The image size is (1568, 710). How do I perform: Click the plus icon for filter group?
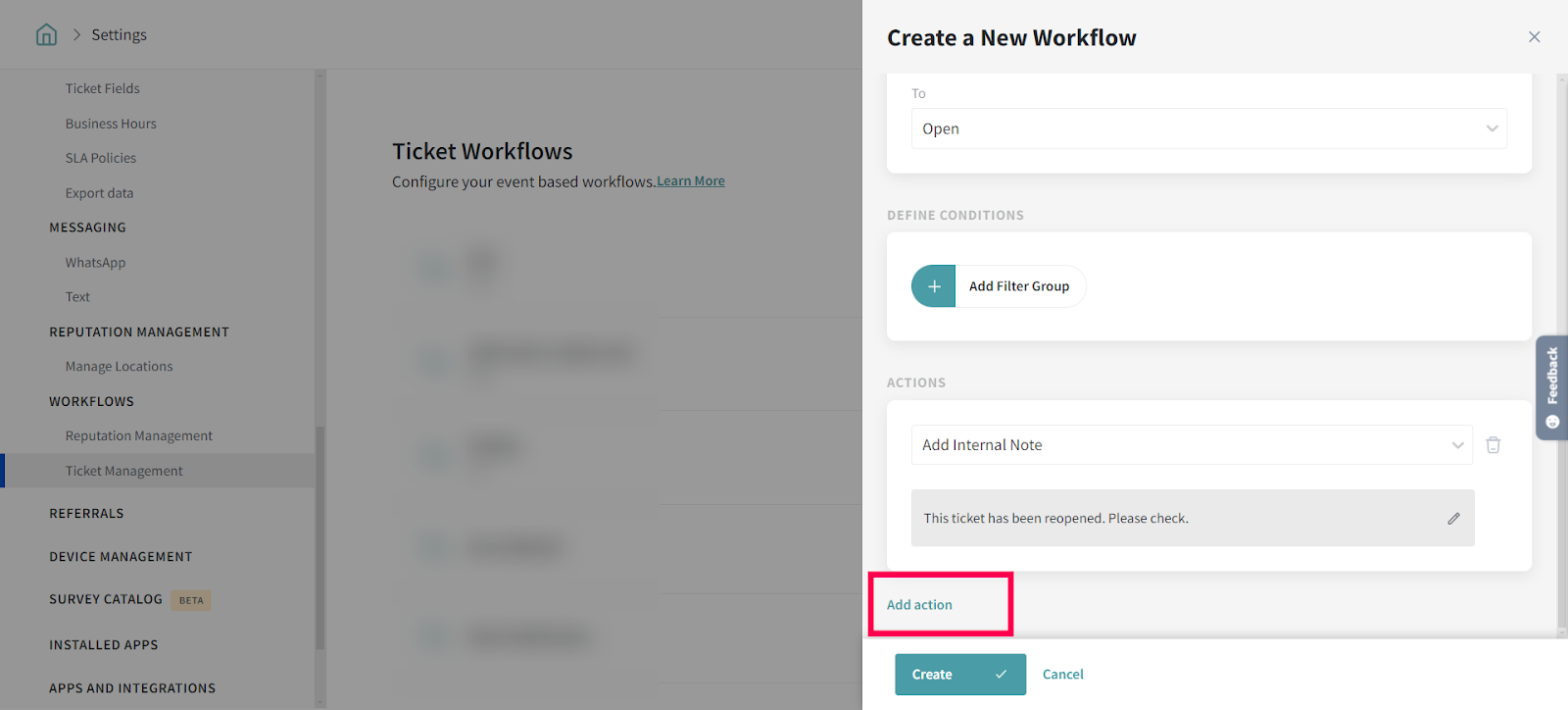tap(934, 286)
